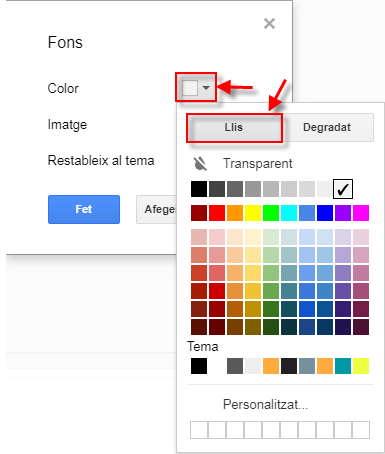385x454 pixels.
Task: Open the Color dropdown arrow
Action: pos(206,88)
